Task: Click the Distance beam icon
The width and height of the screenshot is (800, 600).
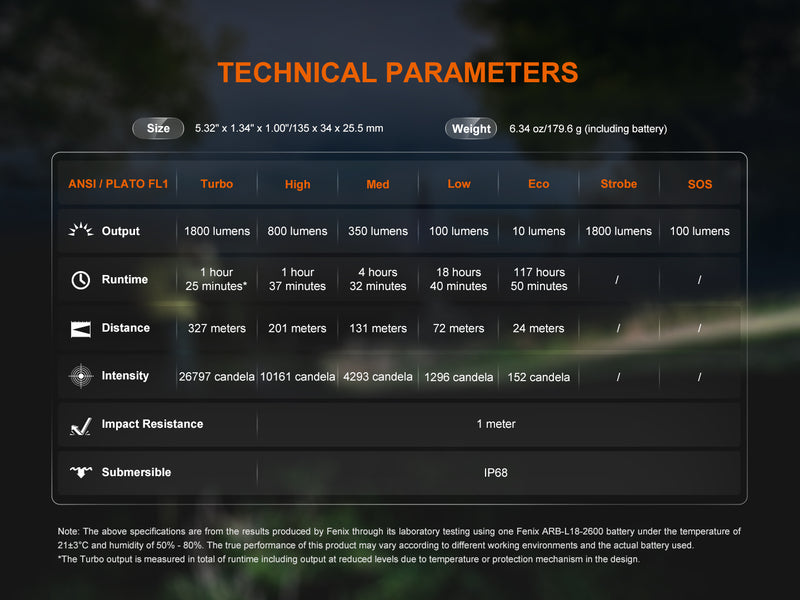Action: click(81, 328)
